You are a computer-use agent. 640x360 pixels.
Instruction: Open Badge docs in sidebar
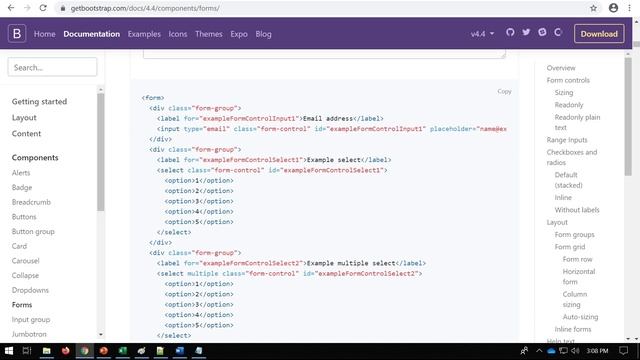coord(22,188)
